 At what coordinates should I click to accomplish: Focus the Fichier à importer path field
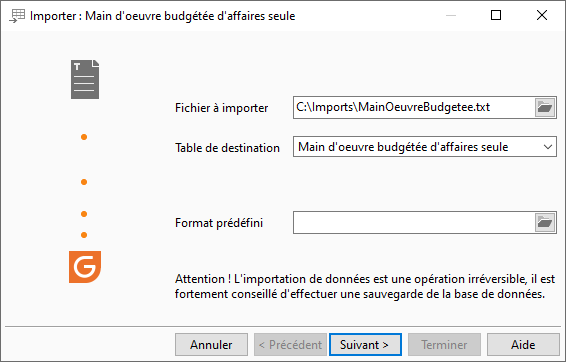pyautogui.click(x=414, y=107)
